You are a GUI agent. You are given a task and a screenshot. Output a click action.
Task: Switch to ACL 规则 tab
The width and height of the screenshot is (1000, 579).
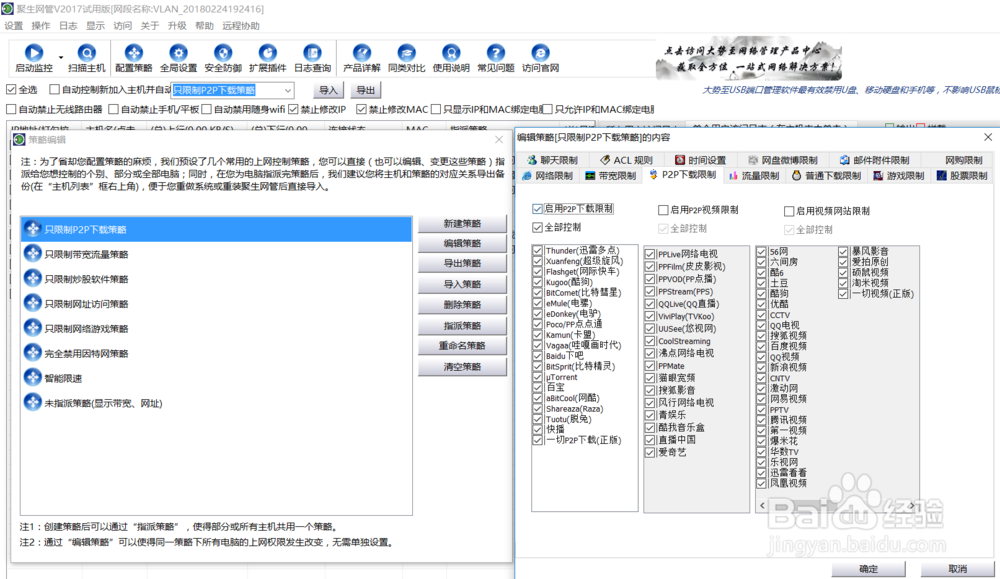pyautogui.click(x=626, y=160)
